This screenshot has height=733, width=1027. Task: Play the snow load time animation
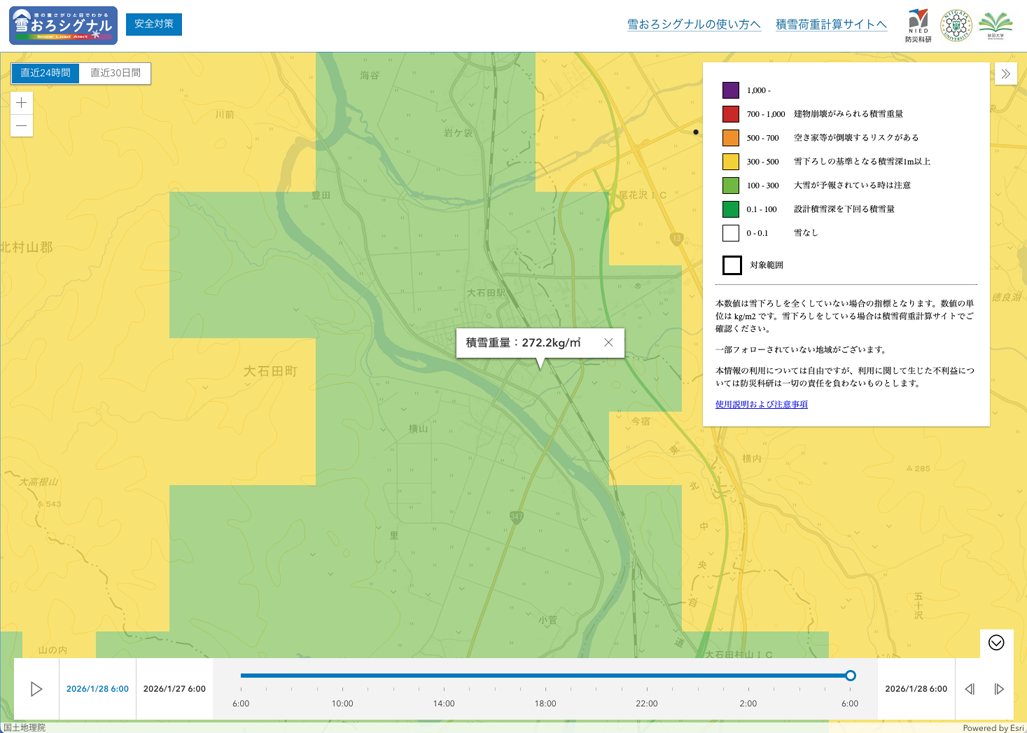coord(36,689)
